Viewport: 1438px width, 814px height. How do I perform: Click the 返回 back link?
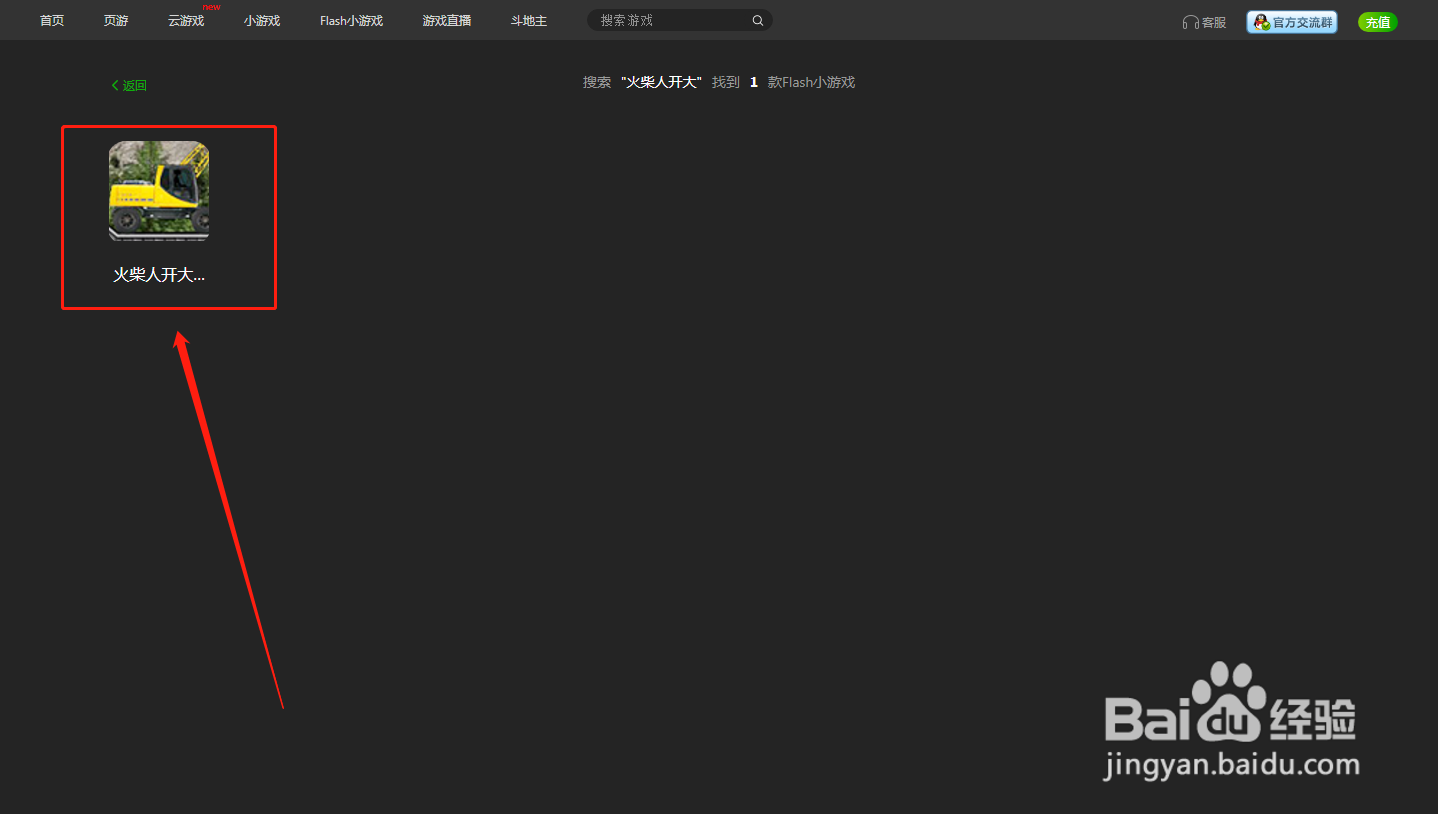point(129,86)
